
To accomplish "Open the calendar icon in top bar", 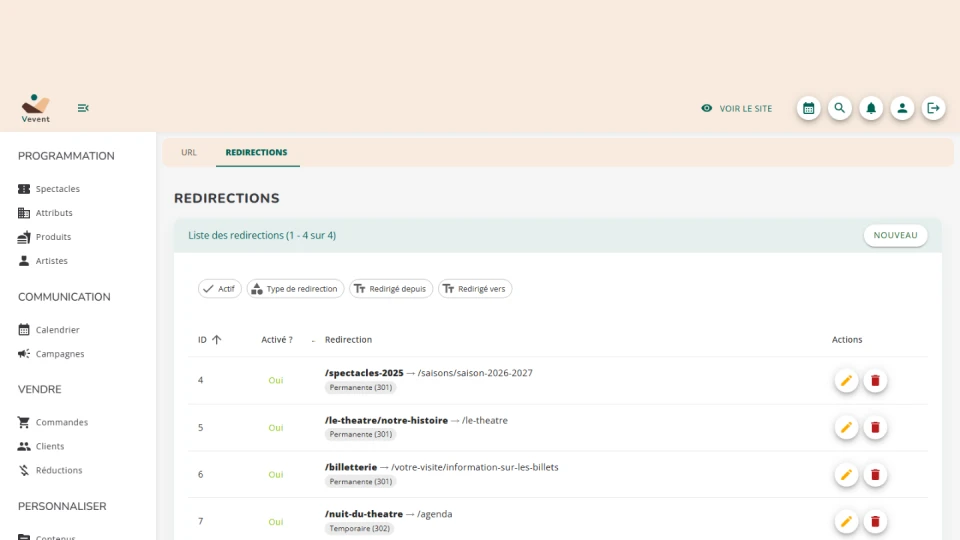I will pyautogui.click(x=809, y=108).
